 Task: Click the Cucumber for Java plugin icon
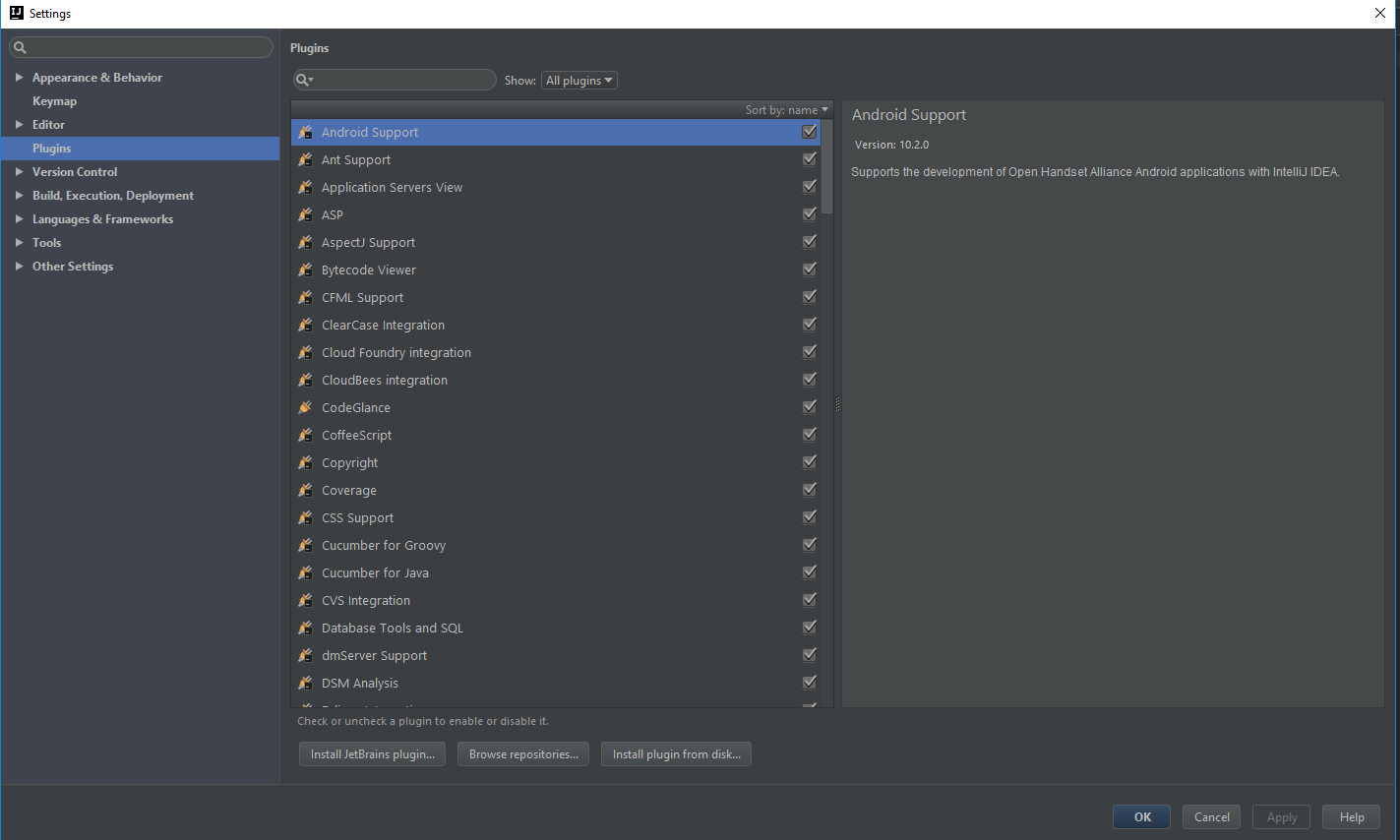(306, 571)
